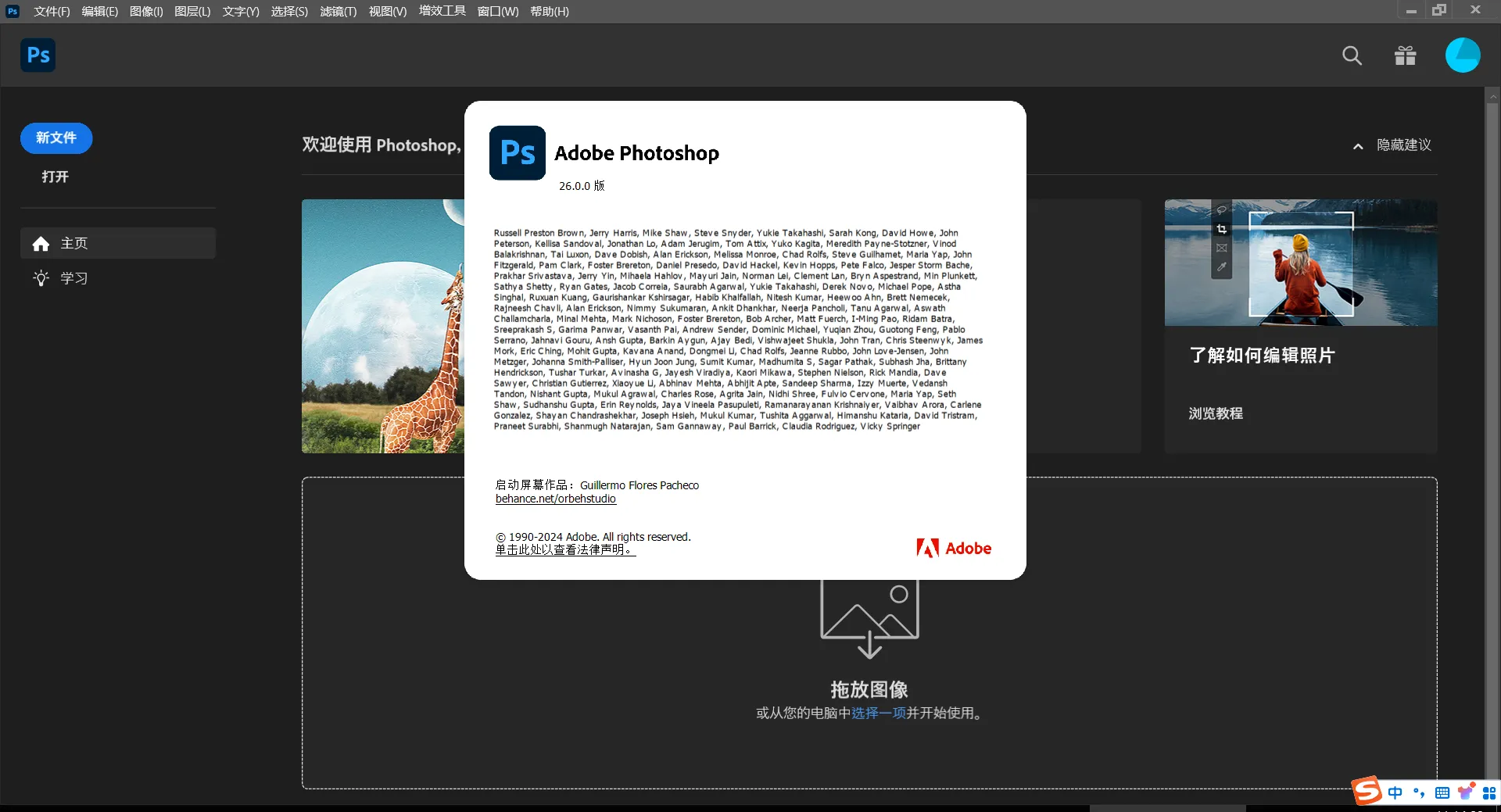Viewport: 1501px width, 812px height.
Task: Click the account avatar in the top right
Action: (1463, 55)
